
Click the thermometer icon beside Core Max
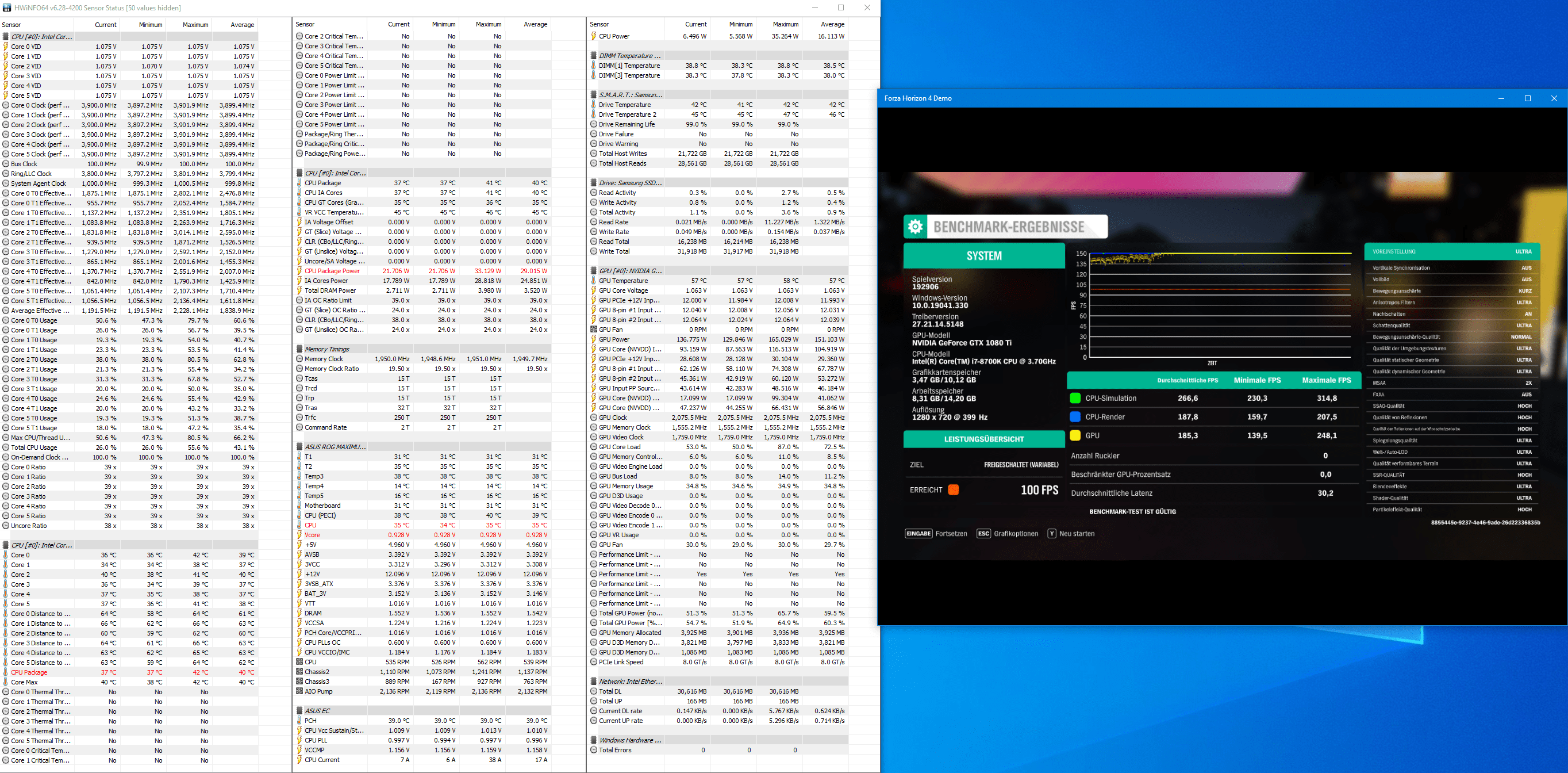point(6,682)
